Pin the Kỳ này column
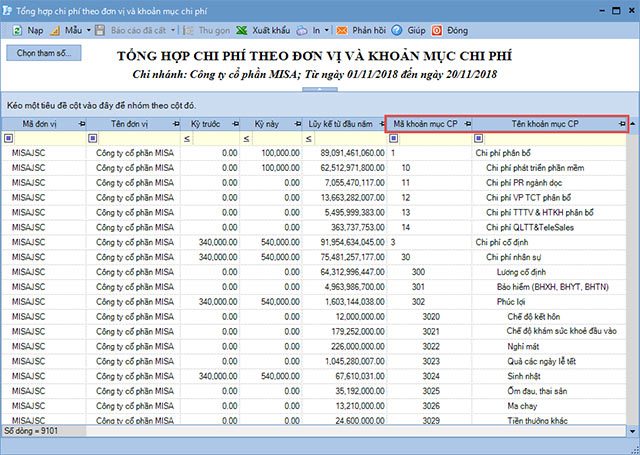Screen dimensions: 640x455 [x=298, y=124]
